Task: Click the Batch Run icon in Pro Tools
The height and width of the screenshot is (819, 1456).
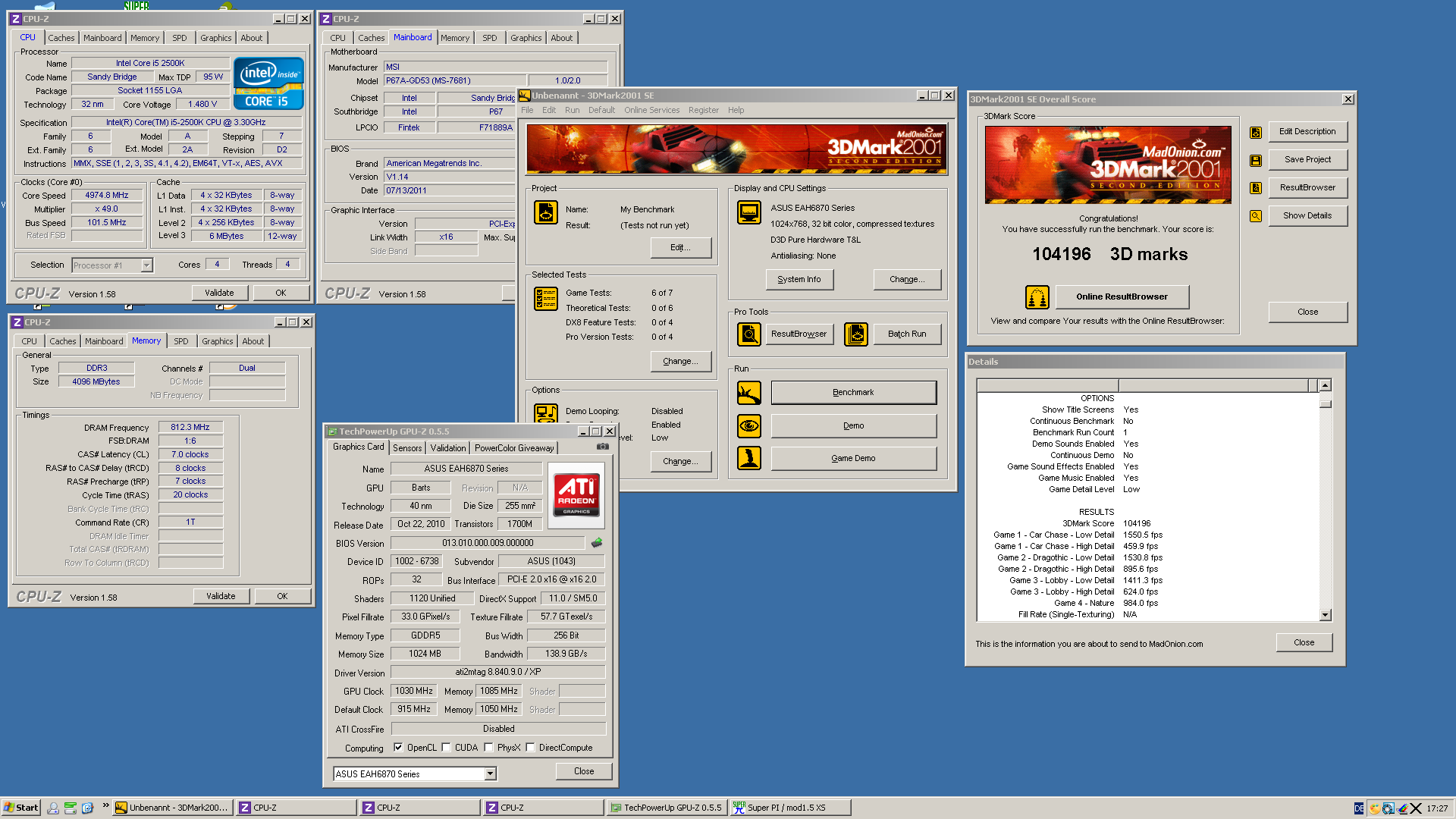Action: pyautogui.click(x=855, y=334)
